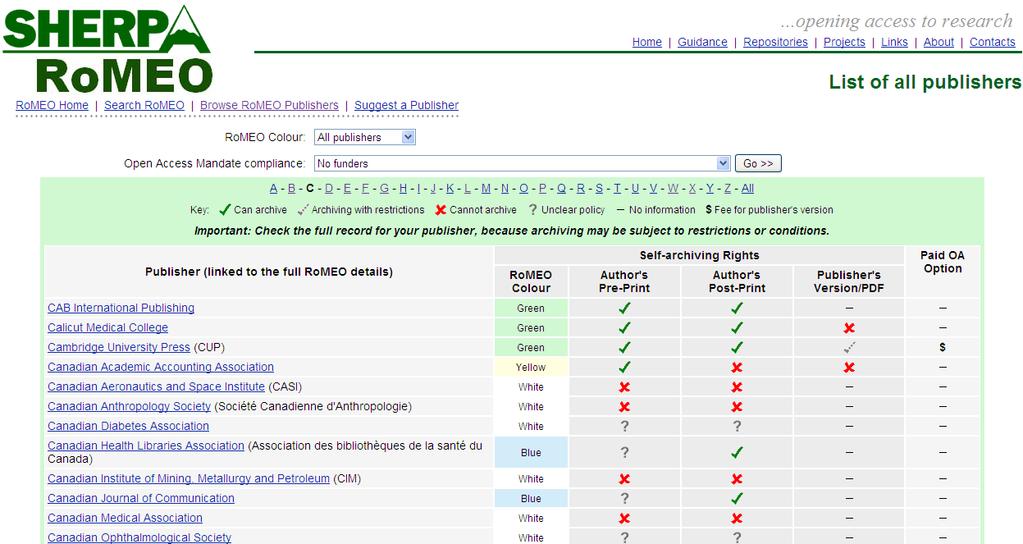The width and height of the screenshot is (1023, 544).
Task: Click the SHERPA RoMEO logo
Action: point(108,50)
